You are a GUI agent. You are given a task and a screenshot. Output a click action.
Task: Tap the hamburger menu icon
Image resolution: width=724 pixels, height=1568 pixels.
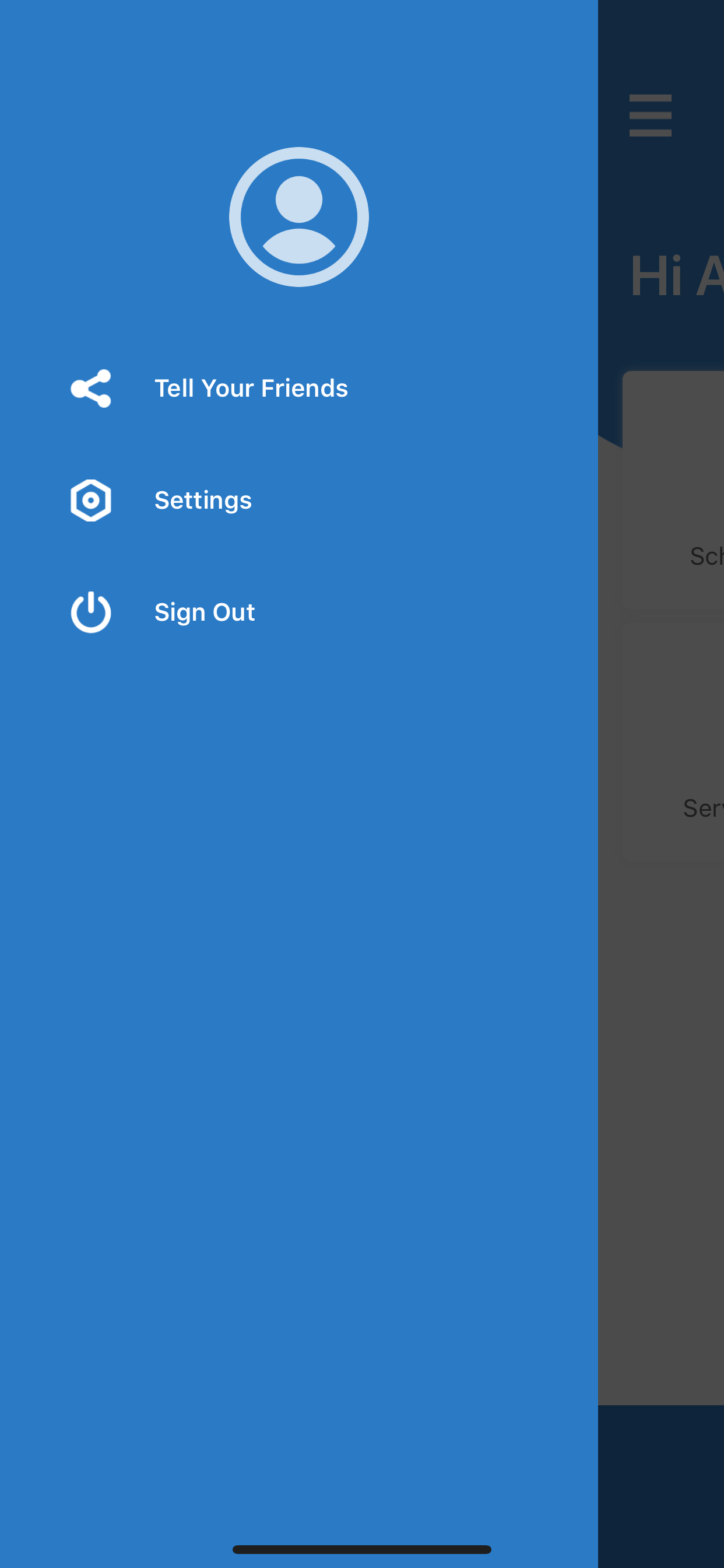point(651,115)
